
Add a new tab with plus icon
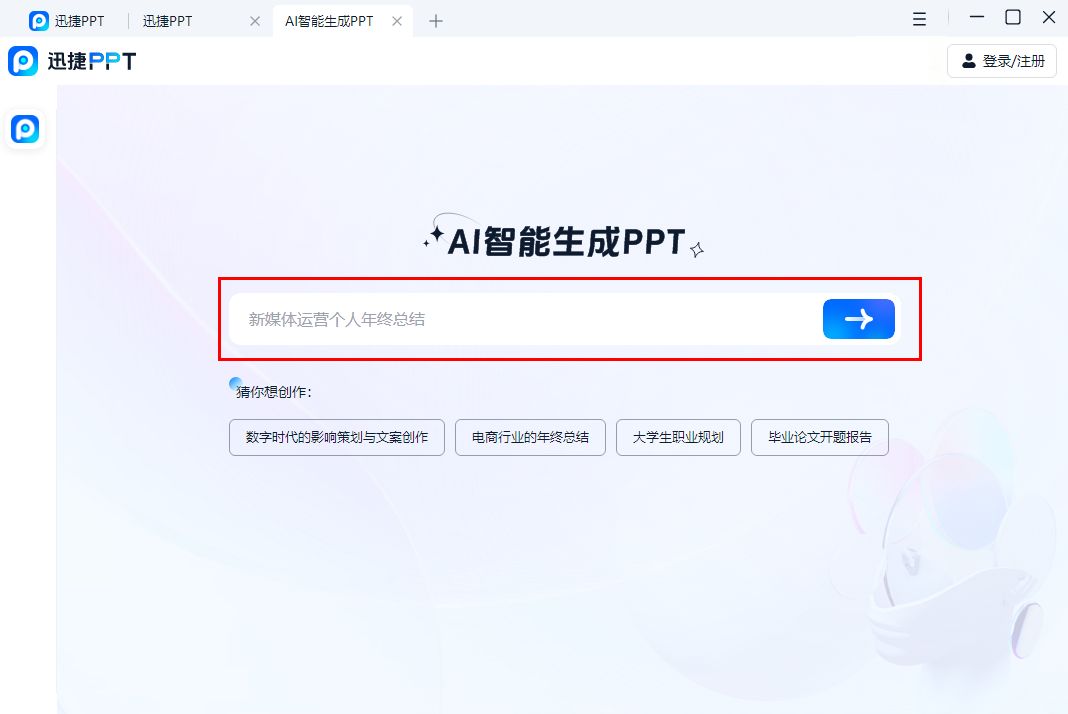(436, 21)
